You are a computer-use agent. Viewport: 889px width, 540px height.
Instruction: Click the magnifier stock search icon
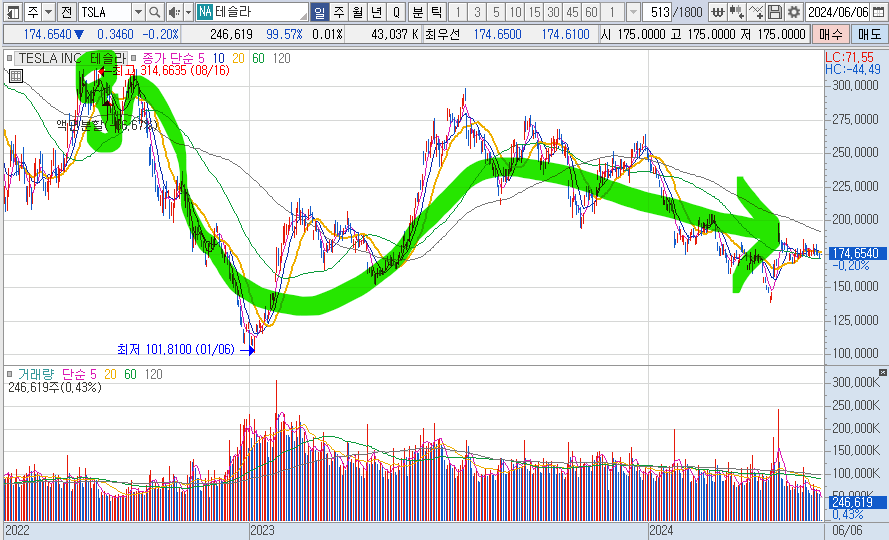click(x=154, y=12)
